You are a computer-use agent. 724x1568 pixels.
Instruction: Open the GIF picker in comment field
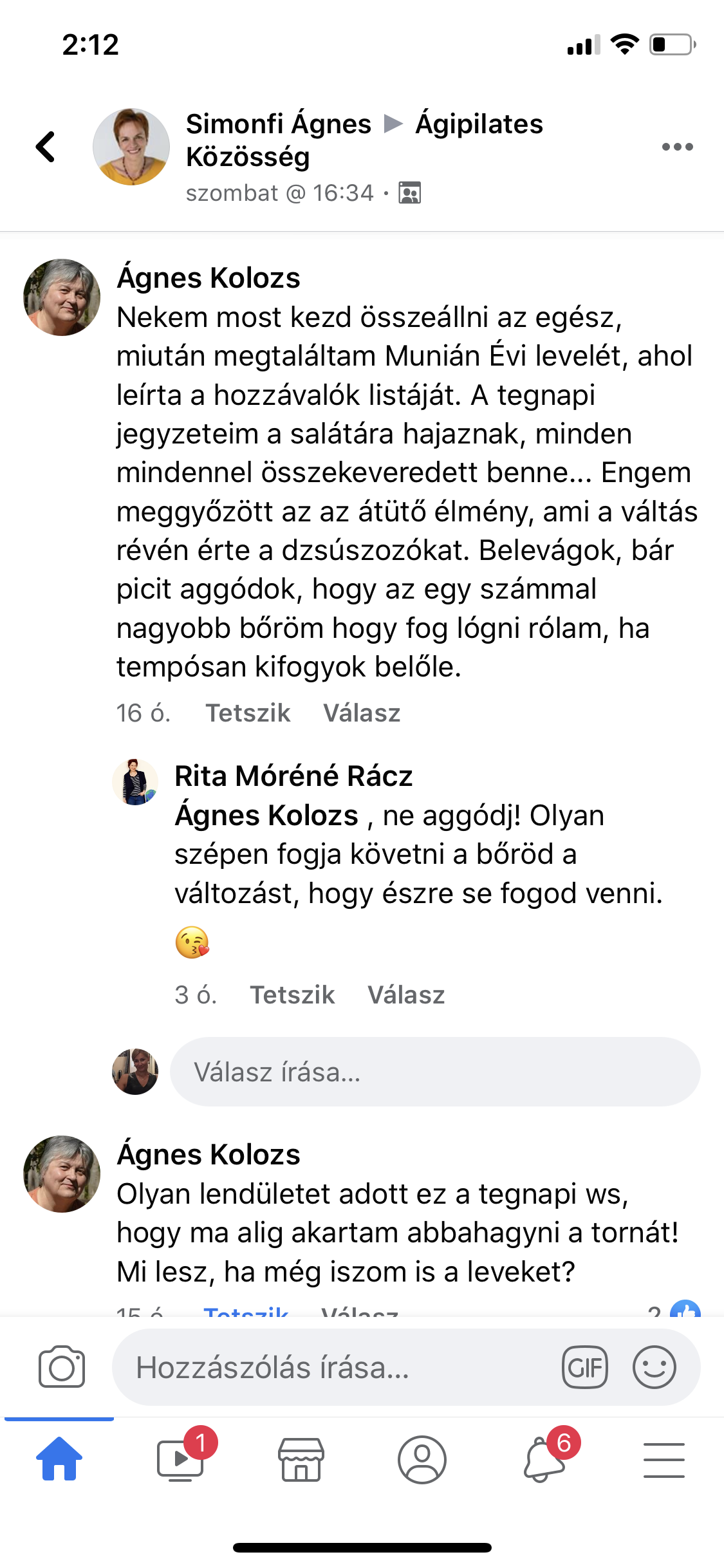pos(584,1367)
